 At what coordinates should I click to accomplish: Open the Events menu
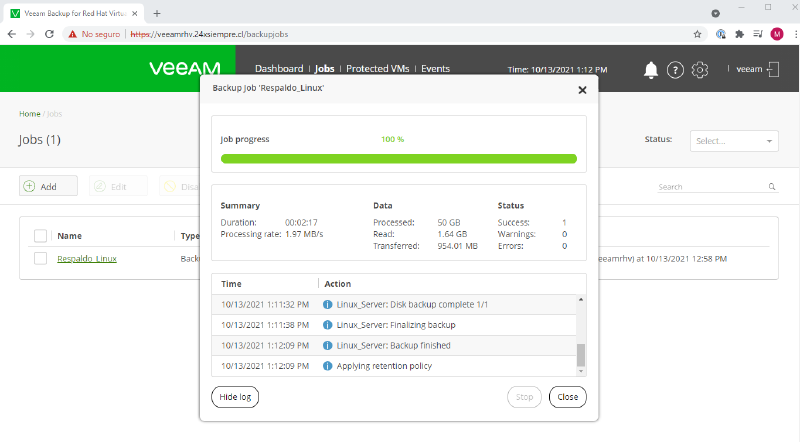pos(435,68)
